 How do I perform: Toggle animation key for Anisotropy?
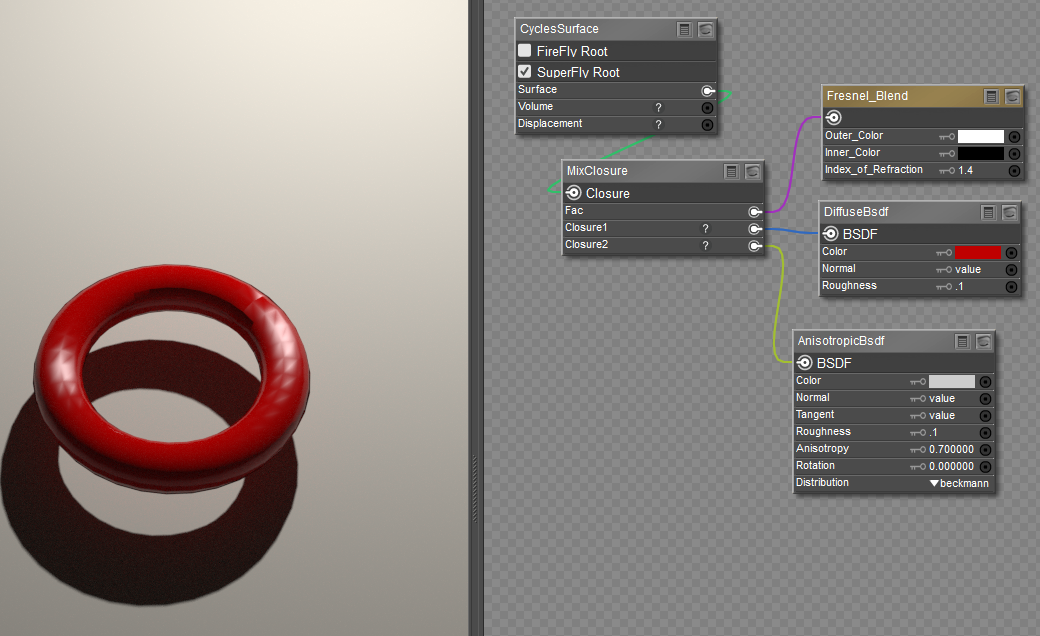(x=918, y=450)
